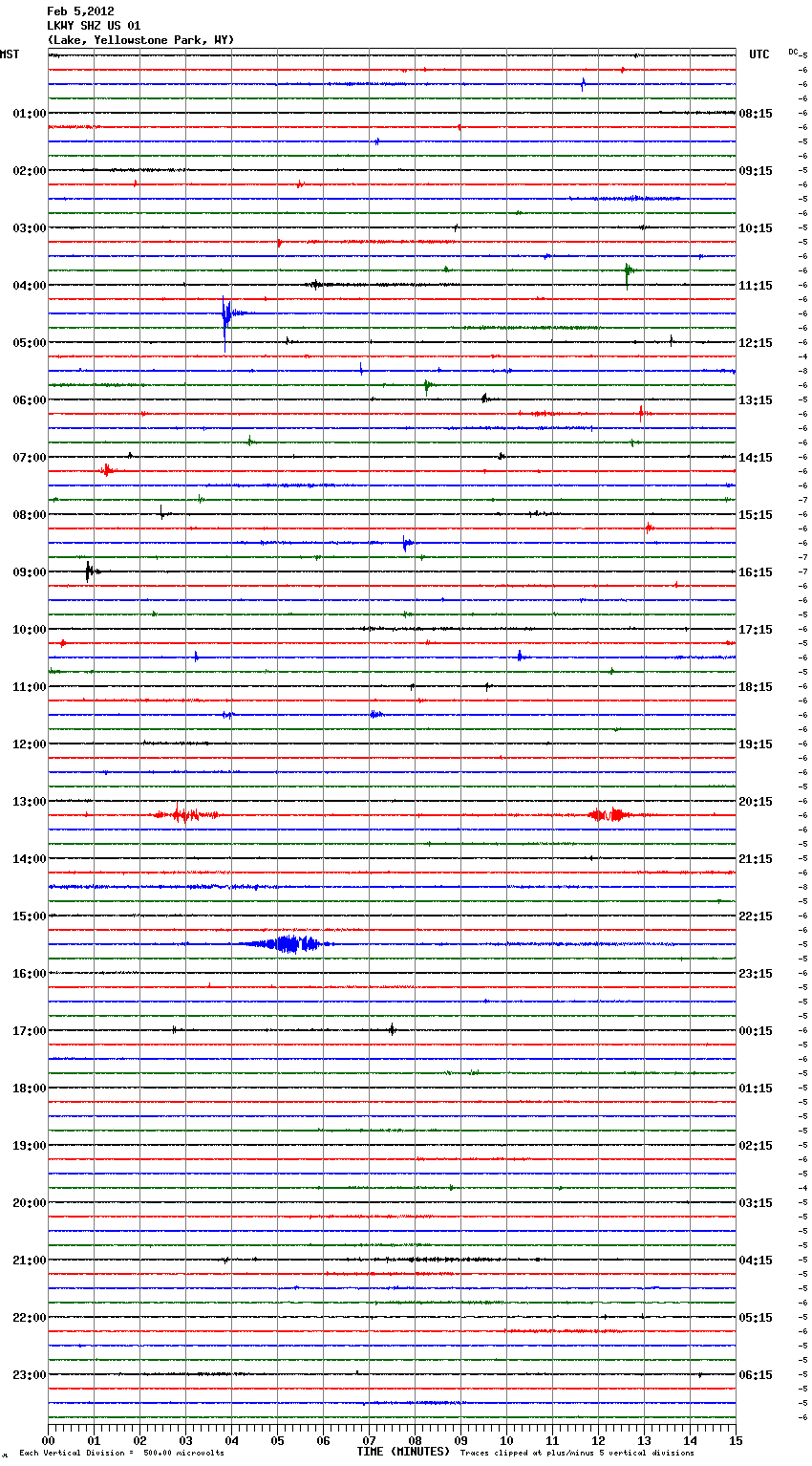Select the 07:00 MST time label

[x=29, y=458]
